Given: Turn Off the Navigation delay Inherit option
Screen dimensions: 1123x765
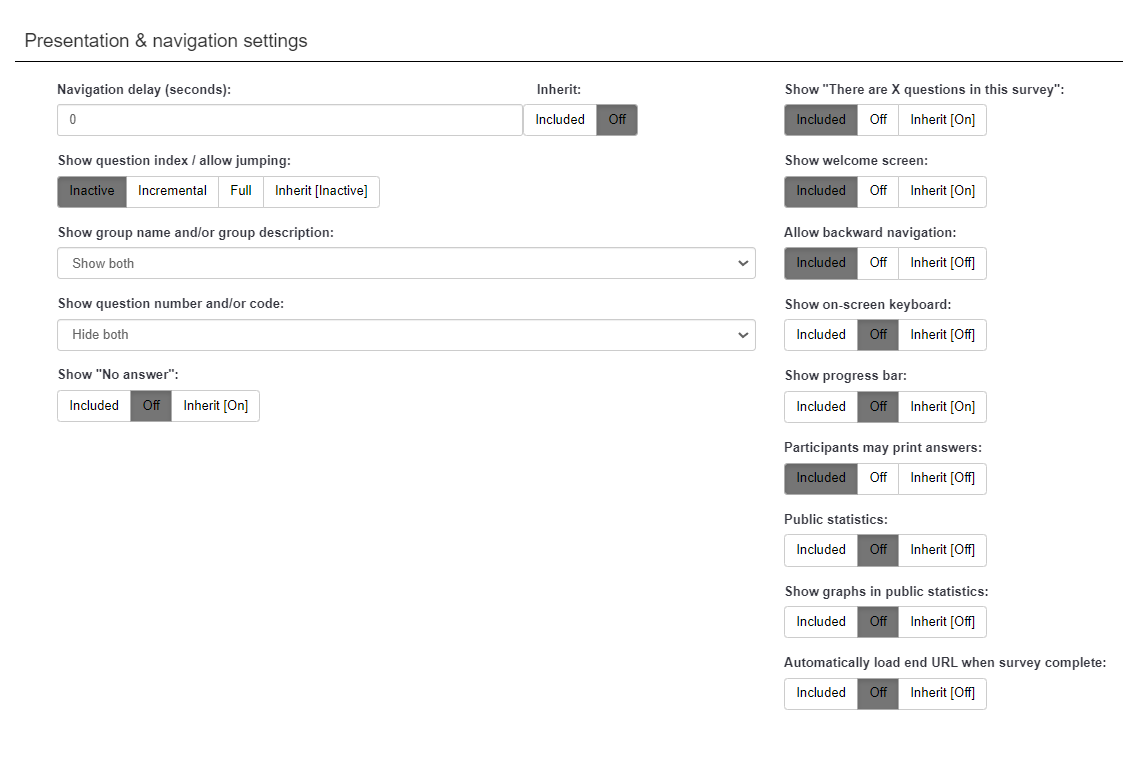Looking at the screenshot, I should pos(617,120).
